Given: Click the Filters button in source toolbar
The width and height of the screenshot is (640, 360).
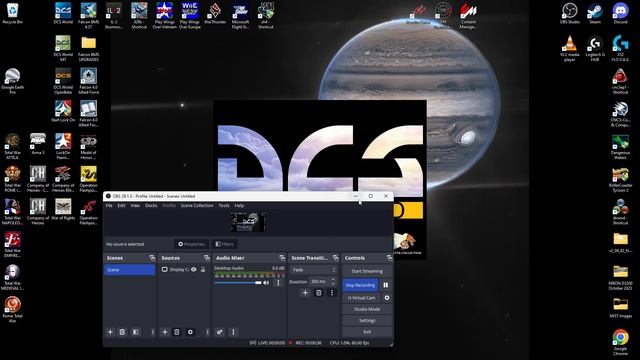Looking at the screenshot, I should [224, 244].
